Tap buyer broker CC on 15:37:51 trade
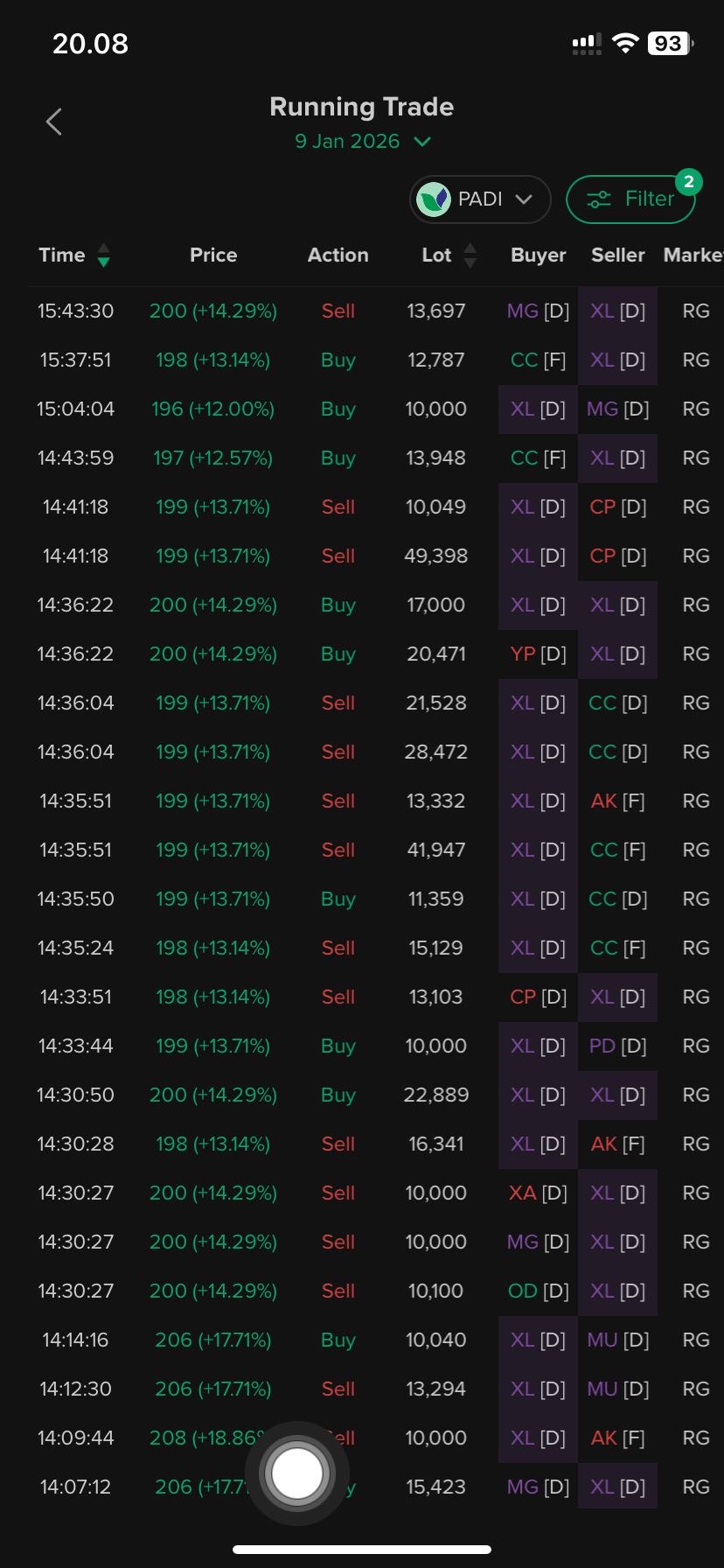 [x=538, y=360]
